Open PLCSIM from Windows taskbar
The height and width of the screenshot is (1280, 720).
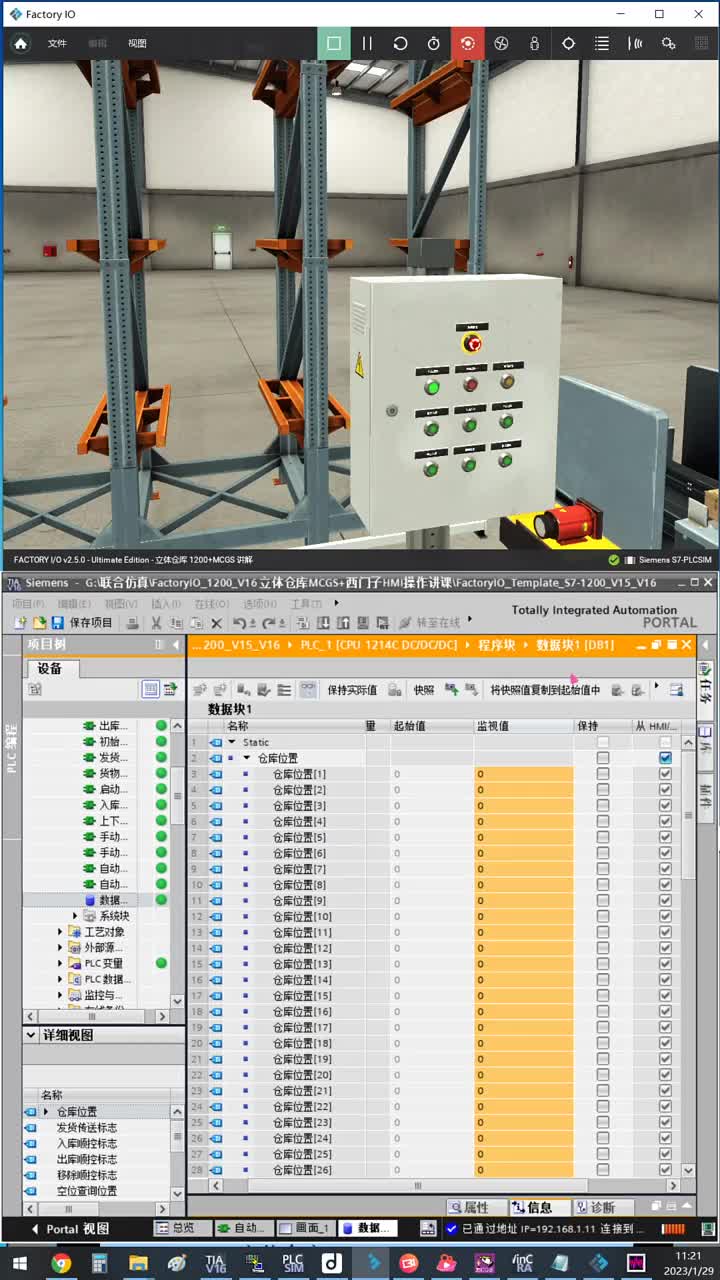(x=292, y=1263)
